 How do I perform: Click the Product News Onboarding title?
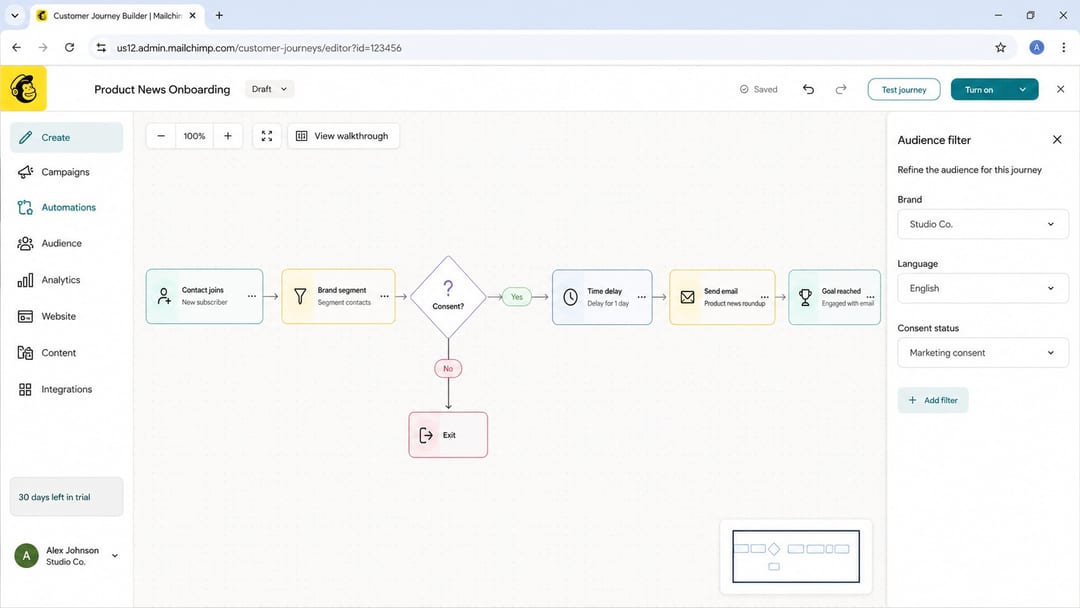162,90
